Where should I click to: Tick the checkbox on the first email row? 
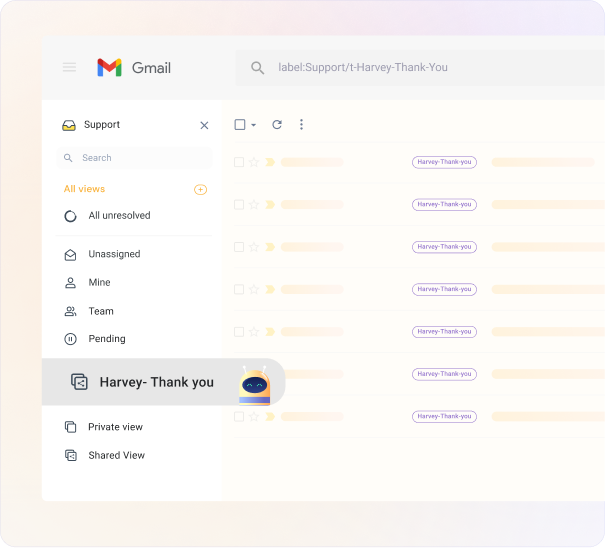[239, 162]
